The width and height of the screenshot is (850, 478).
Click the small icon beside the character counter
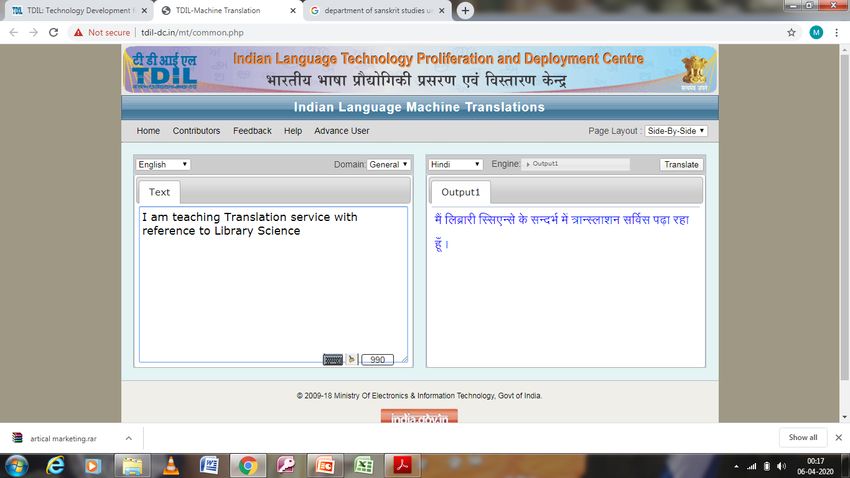(x=351, y=359)
